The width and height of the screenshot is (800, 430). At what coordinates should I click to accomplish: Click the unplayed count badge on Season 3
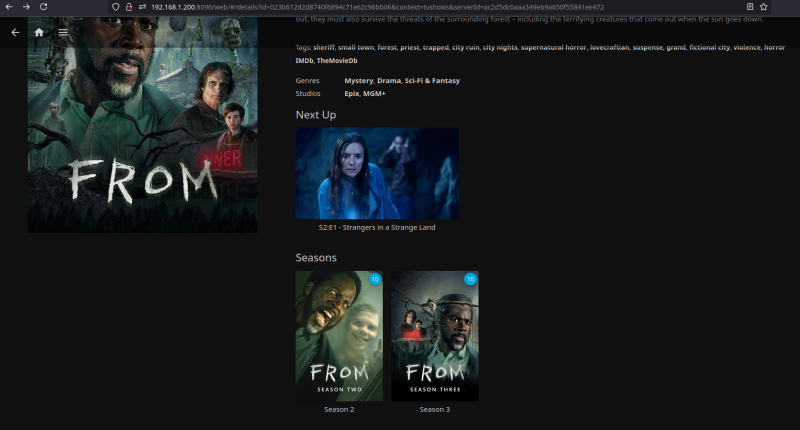click(470, 279)
